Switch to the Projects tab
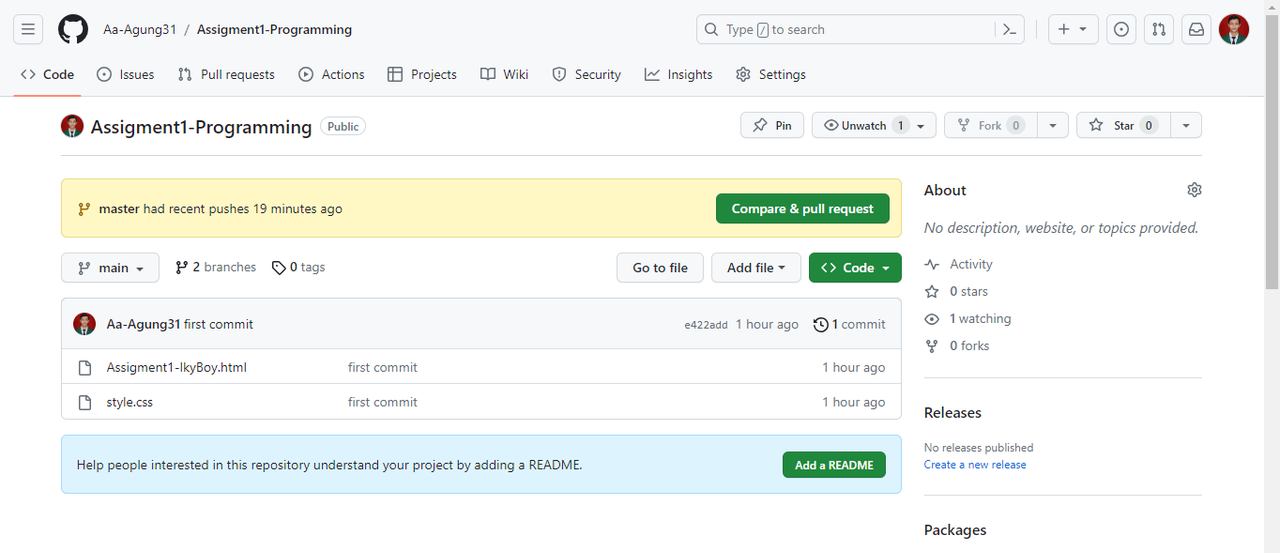The width and height of the screenshot is (1280, 553). (422, 74)
